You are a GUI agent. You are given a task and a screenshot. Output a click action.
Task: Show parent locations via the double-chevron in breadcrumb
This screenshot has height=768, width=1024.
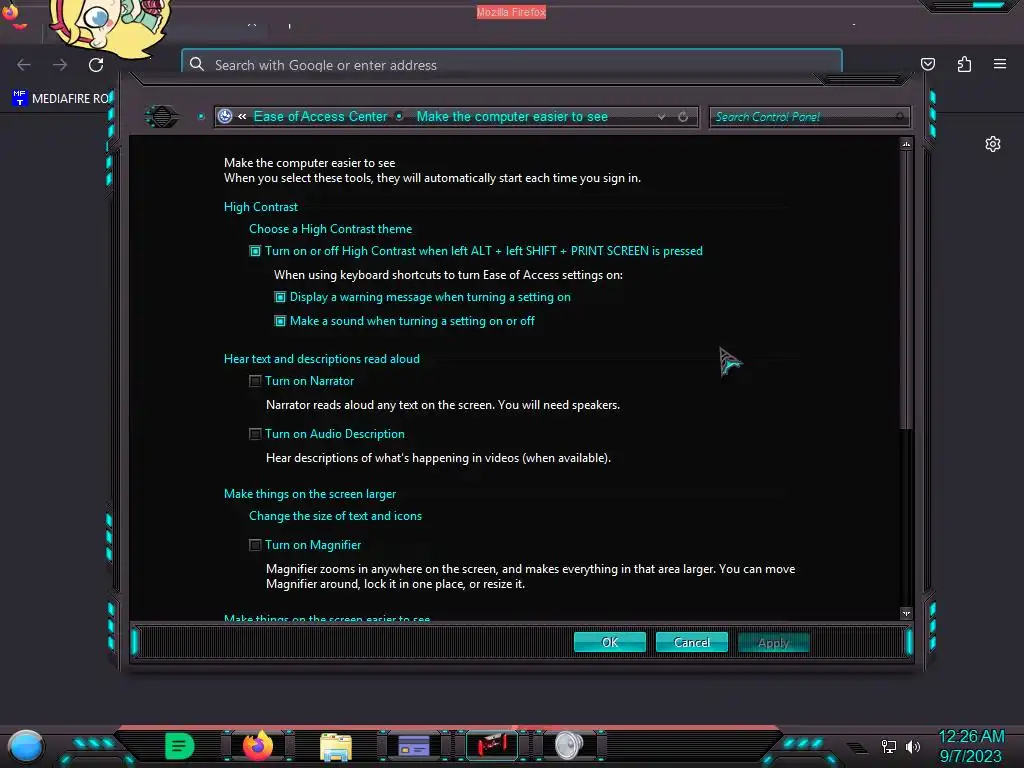click(242, 116)
